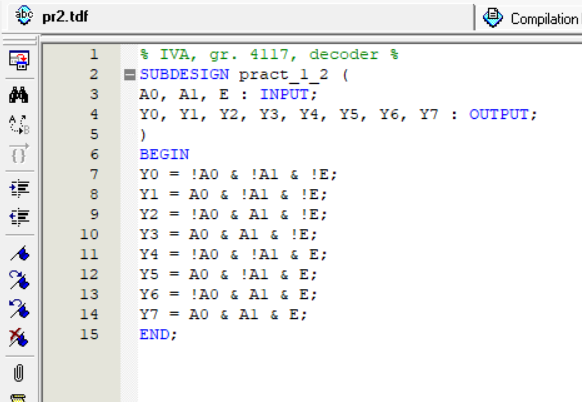Switch to the pr2.tdf tab
This screenshot has width=582, height=402.
[x=238, y=17]
